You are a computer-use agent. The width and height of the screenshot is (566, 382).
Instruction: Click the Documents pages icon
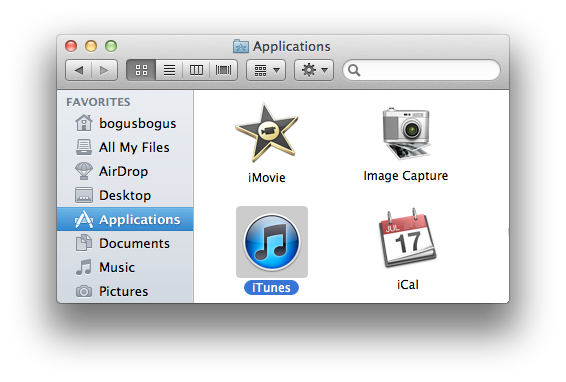tap(84, 243)
